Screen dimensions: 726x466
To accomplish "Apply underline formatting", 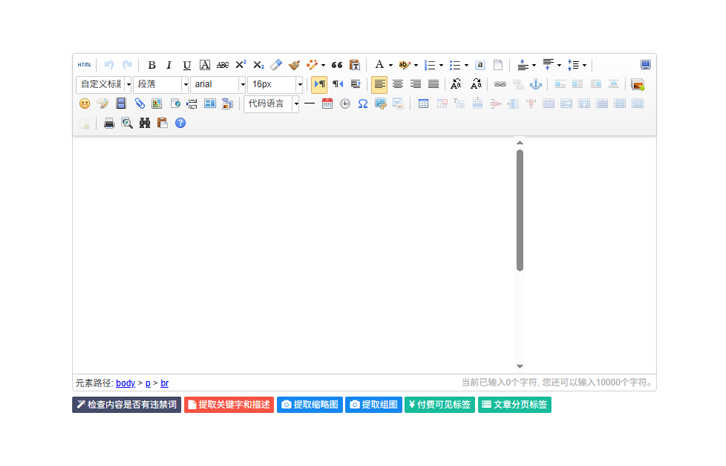I will 187,65.
